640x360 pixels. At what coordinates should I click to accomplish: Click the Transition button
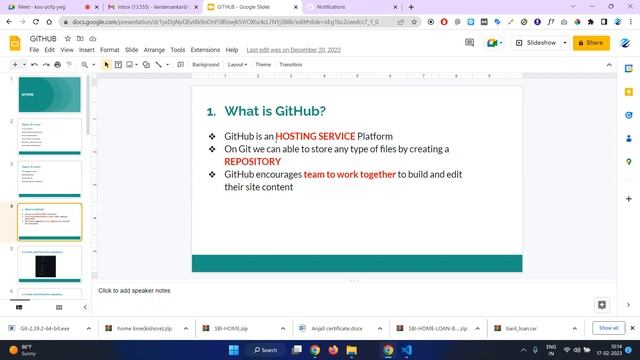click(x=291, y=64)
